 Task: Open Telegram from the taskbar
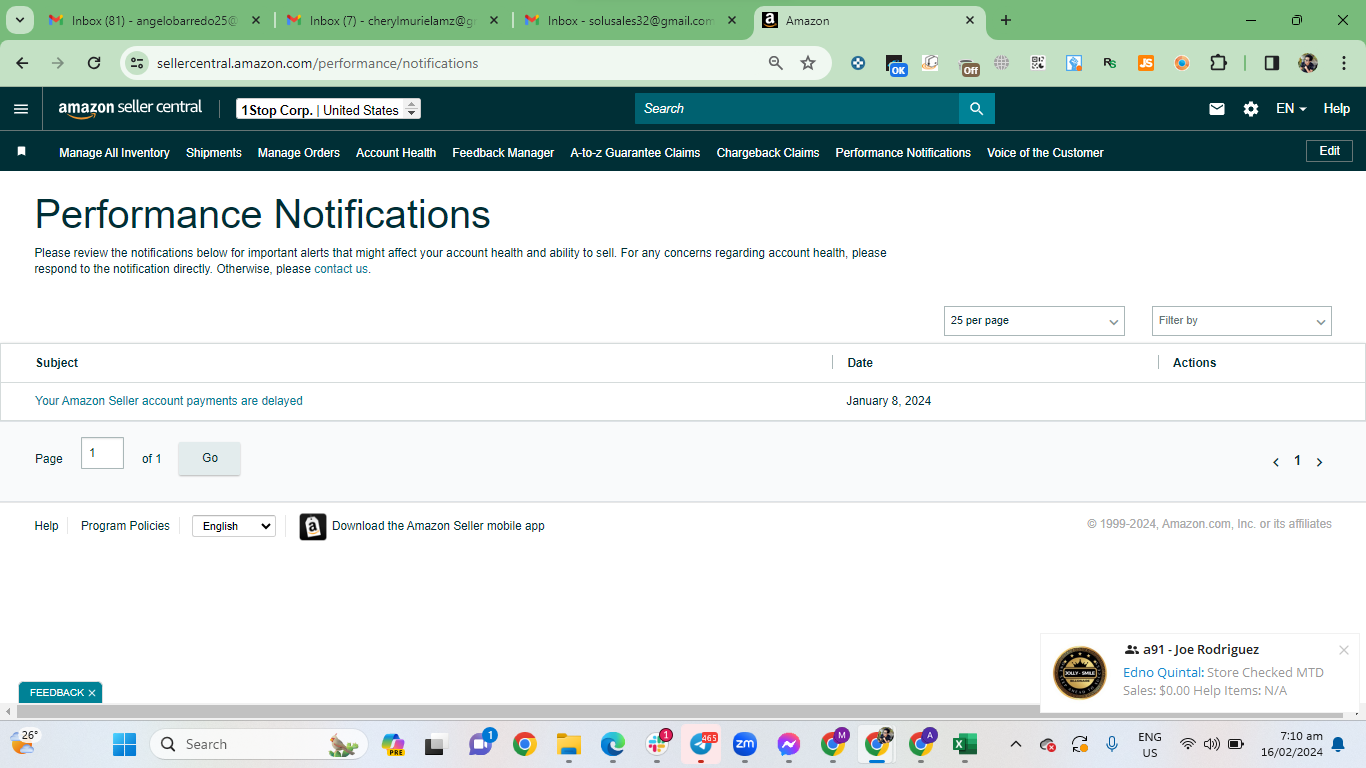pyautogui.click(x=701, y=744)
